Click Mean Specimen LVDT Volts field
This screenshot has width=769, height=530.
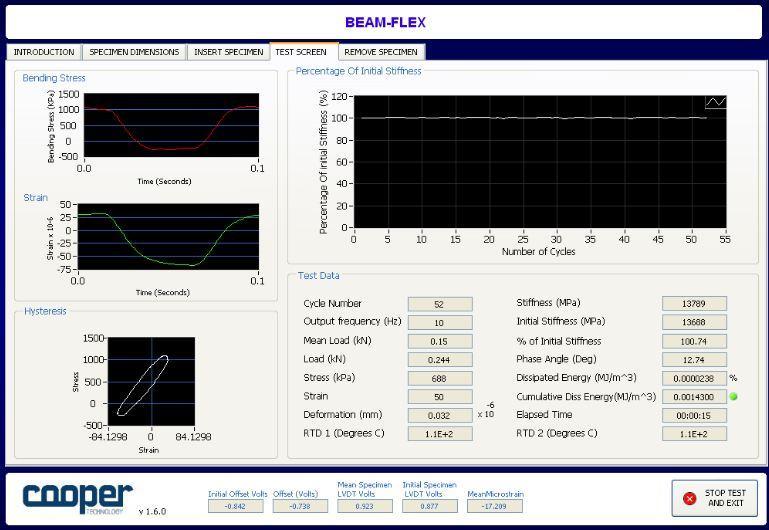point(364,506)
